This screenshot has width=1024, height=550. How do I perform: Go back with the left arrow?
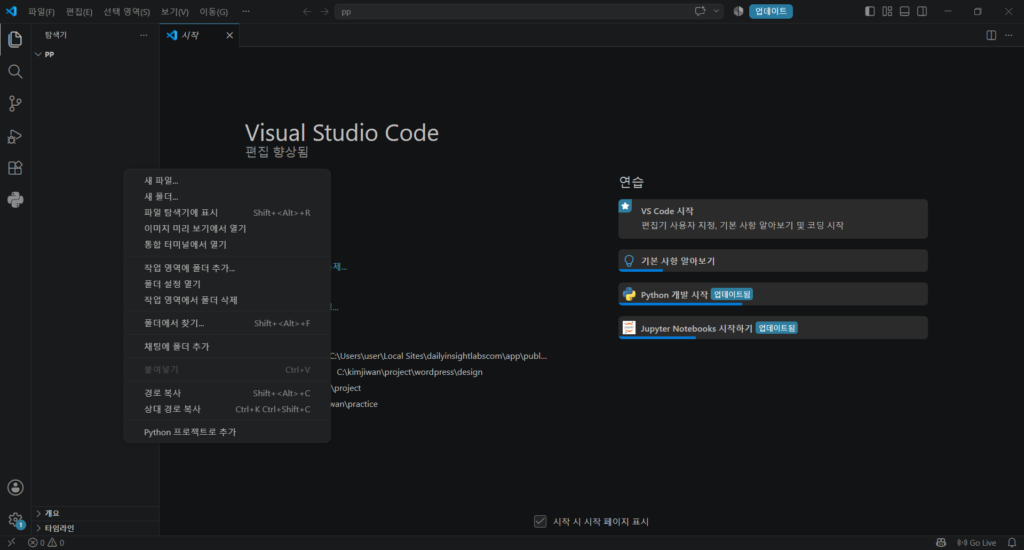pos(306,11)
